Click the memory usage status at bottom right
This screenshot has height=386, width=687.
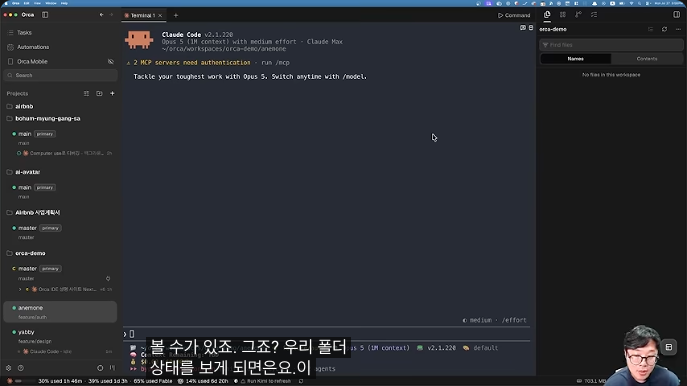pyautogui.click(x=591, y=381)
